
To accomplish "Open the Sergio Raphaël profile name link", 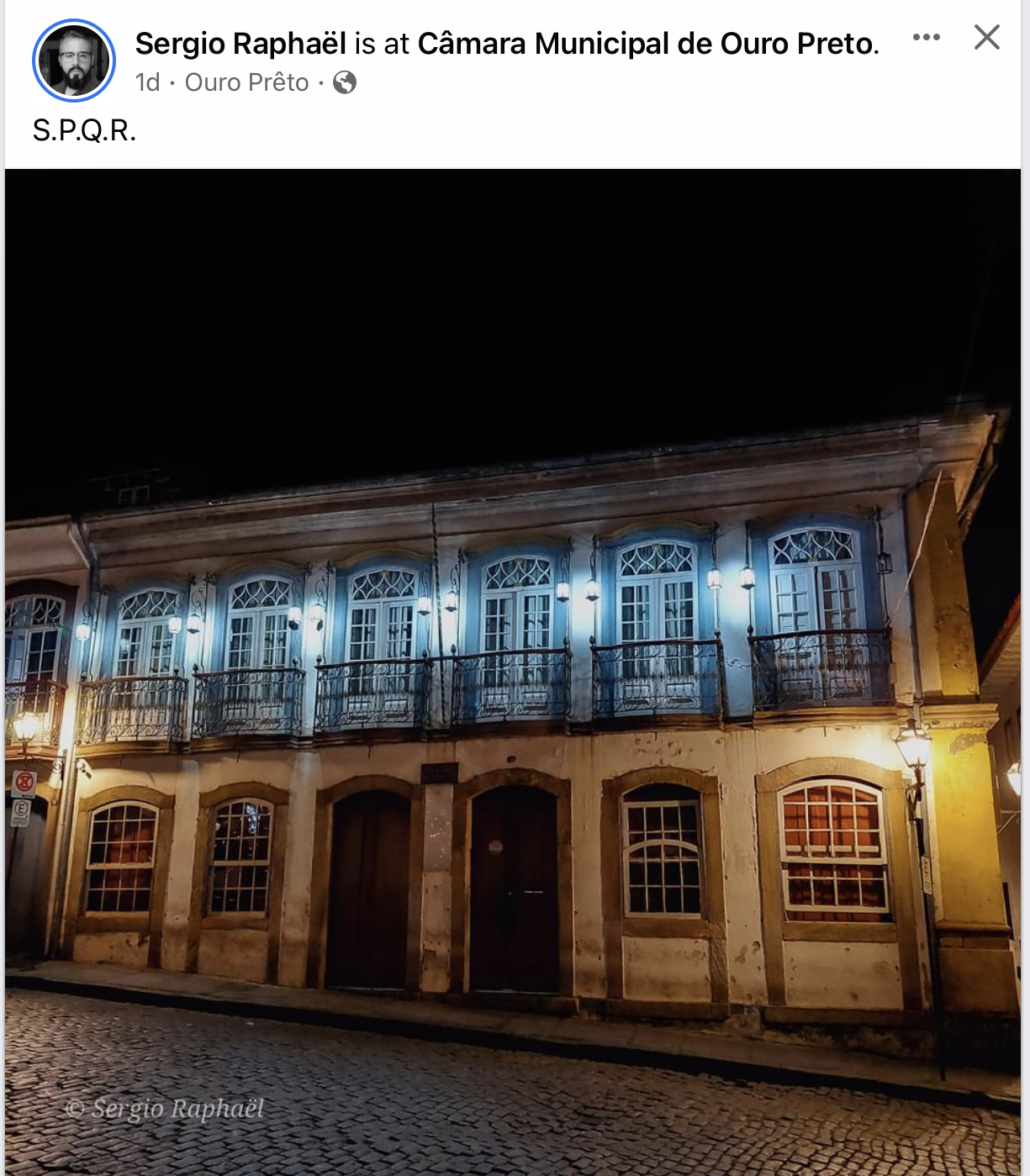I will pyautogui.click(x=240, y=44).
